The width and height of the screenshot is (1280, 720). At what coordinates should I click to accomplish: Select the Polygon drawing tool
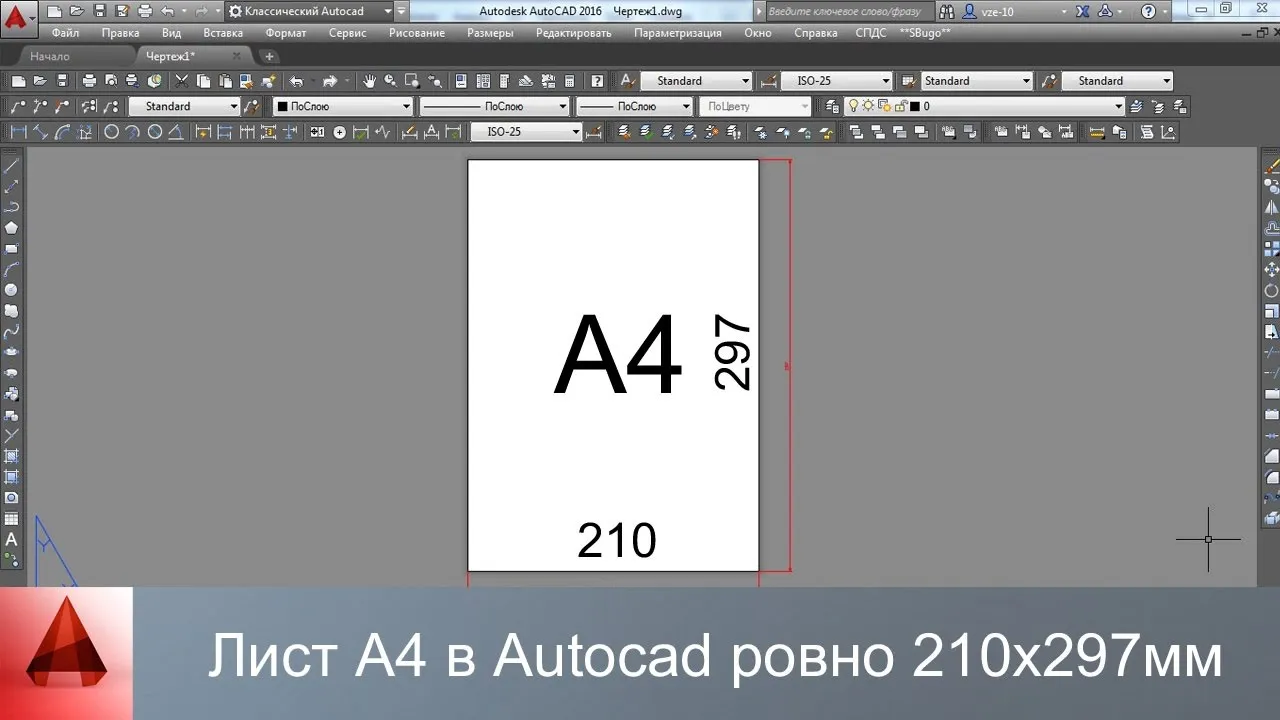(x=12, y=227)
